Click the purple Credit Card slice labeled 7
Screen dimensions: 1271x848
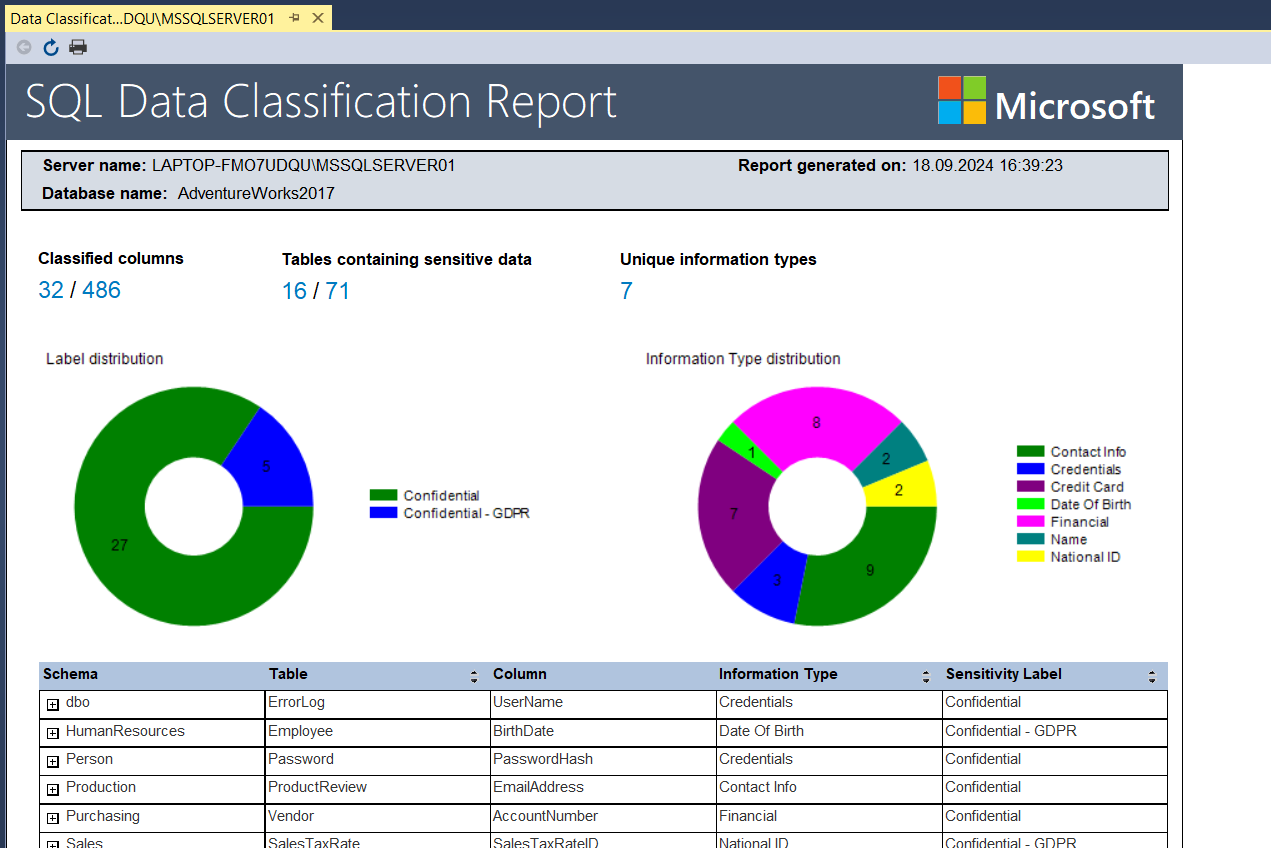pyautogui.click(x=734, y=513)
